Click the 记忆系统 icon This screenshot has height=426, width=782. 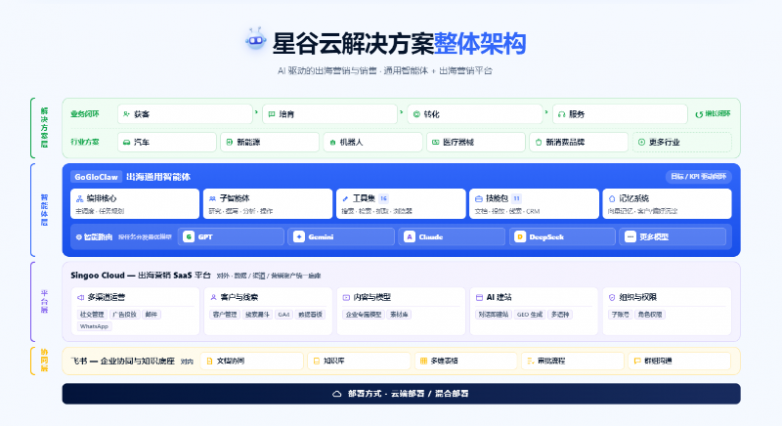(x=612, y=199)
